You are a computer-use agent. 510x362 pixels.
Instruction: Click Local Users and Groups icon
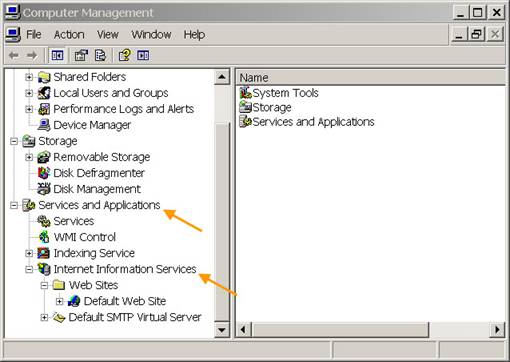[x=44, y=93]
